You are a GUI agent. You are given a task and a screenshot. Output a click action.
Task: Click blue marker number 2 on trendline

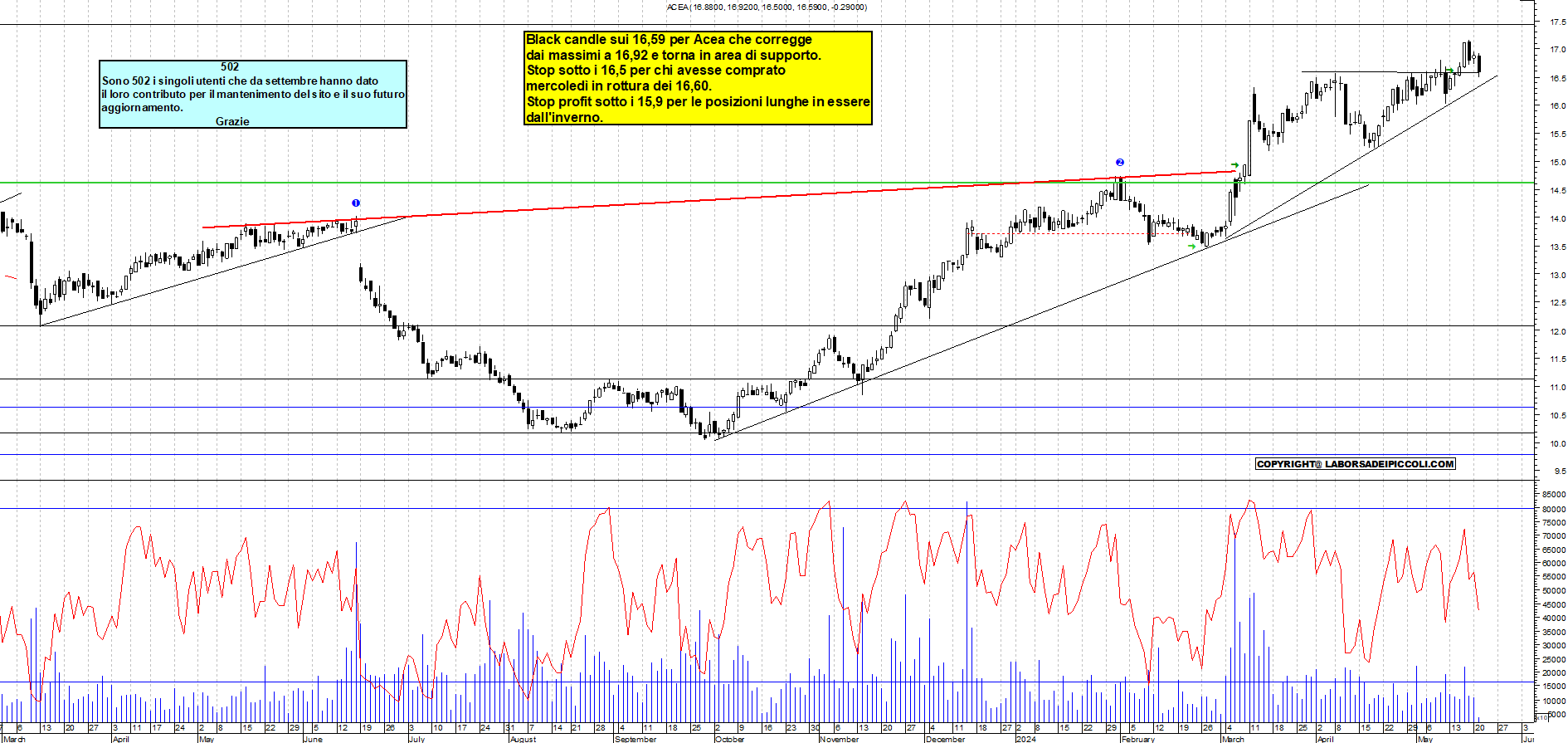tap(1120, 163)
